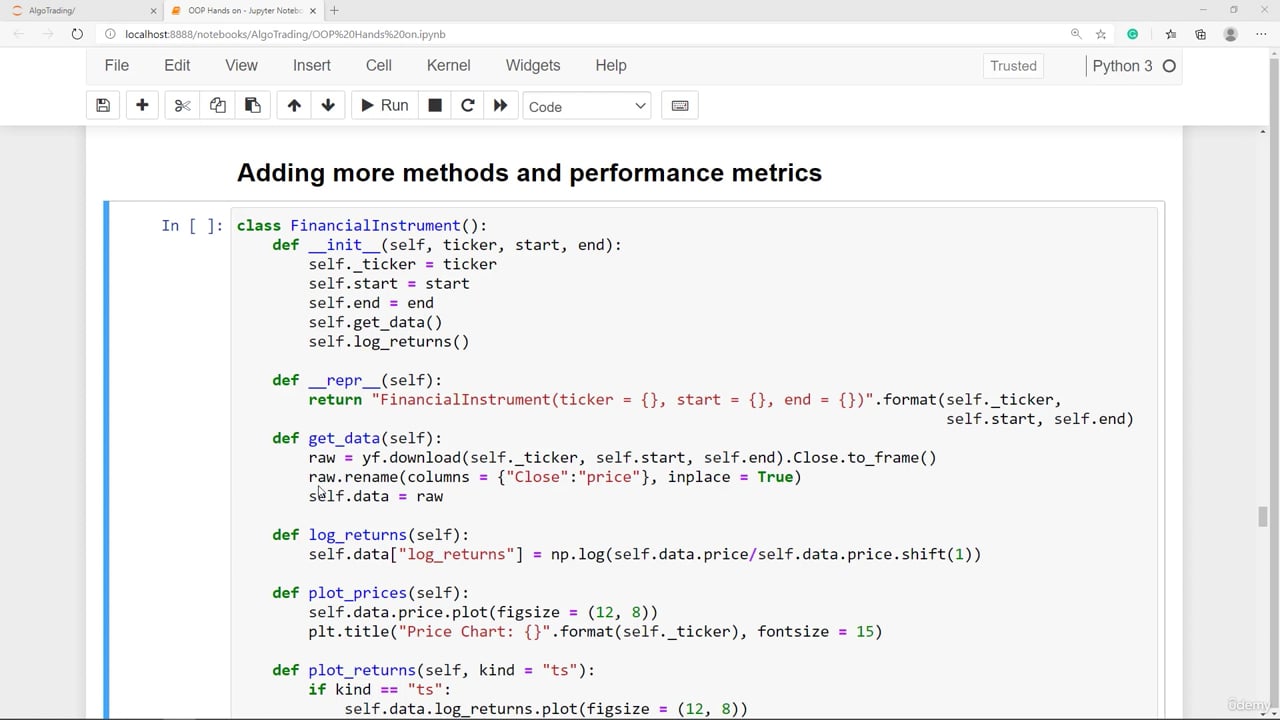Click inside the line 'self.get_data()'
The height and width of the screenshot is (720, 1280).
(x=375, y=322)
